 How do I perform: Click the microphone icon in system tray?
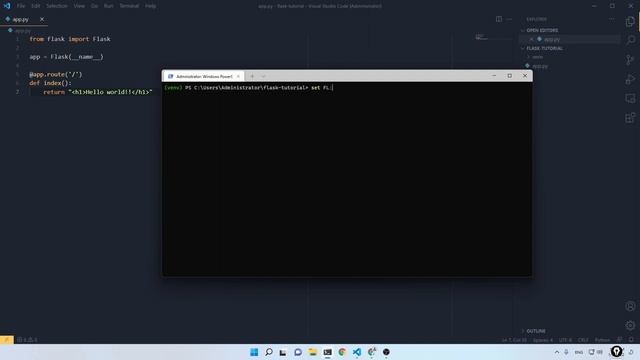click(x=567, y=352)
